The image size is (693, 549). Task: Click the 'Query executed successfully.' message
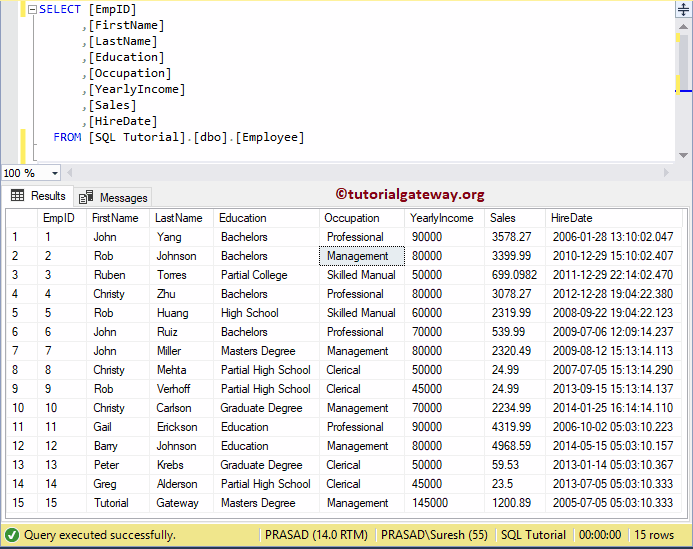coord(99,535)
